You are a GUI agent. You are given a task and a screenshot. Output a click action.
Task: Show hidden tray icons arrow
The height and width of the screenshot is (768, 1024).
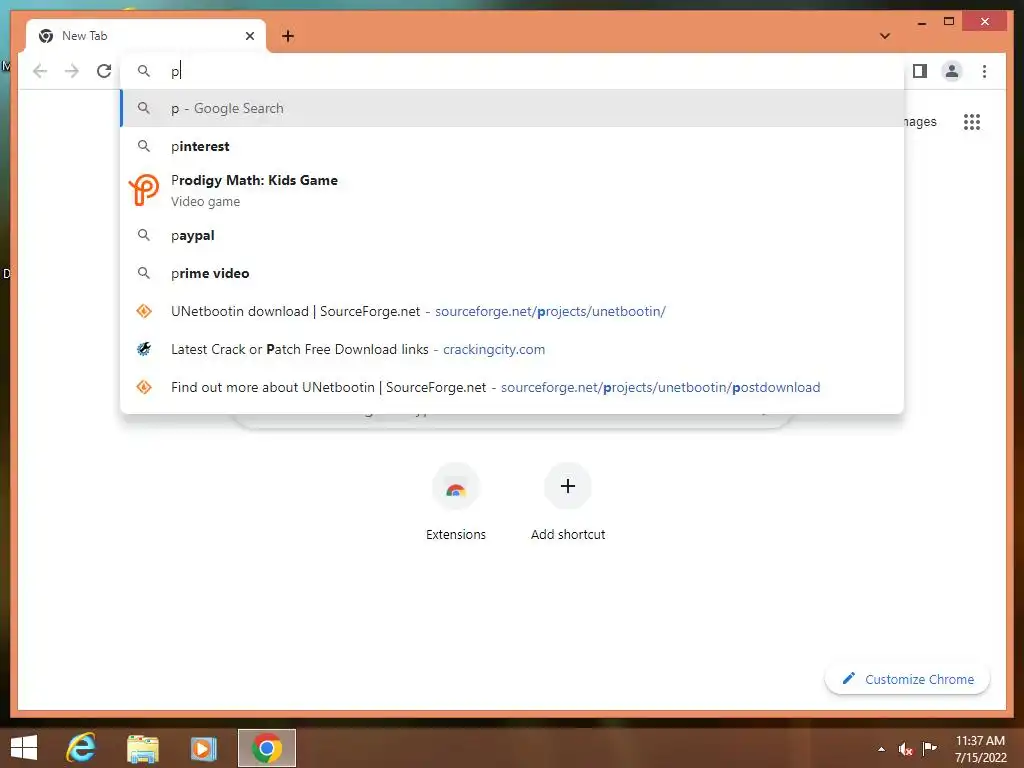[882, 749]
